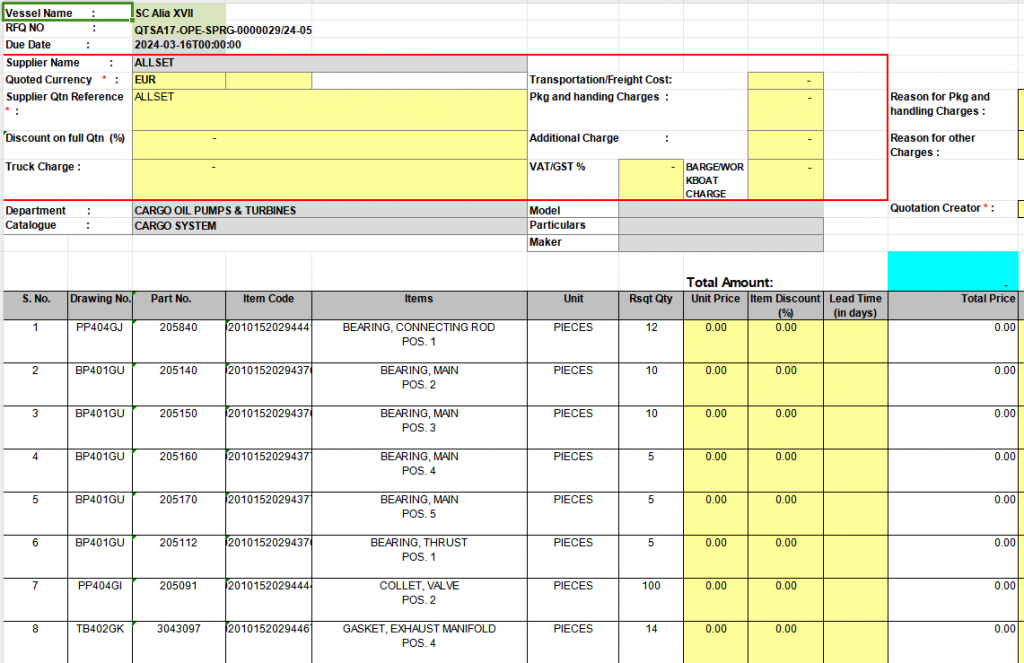Select the Lead Time (in days) header

[855, 305]
